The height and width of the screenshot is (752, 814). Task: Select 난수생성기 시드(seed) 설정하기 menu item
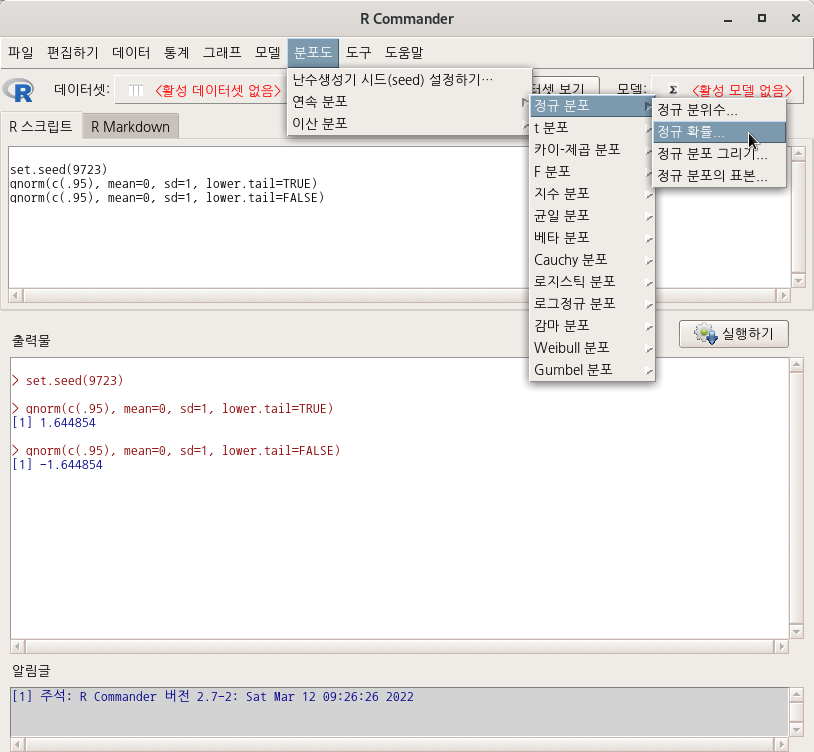tap(409, 79)
